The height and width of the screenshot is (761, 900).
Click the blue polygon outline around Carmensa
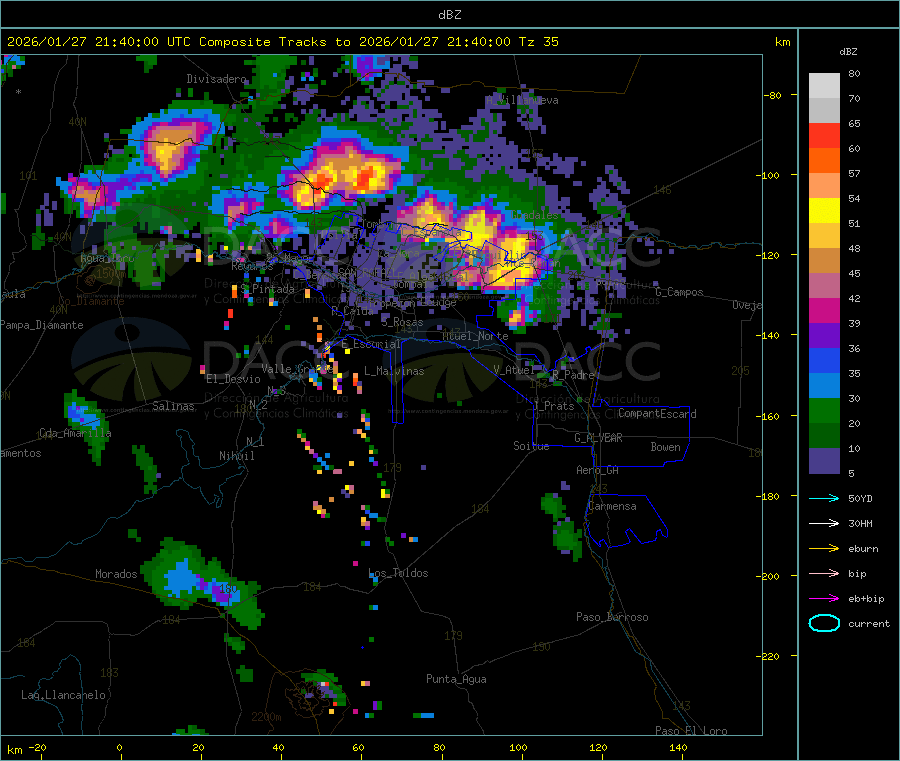click(x=626, y=519)
